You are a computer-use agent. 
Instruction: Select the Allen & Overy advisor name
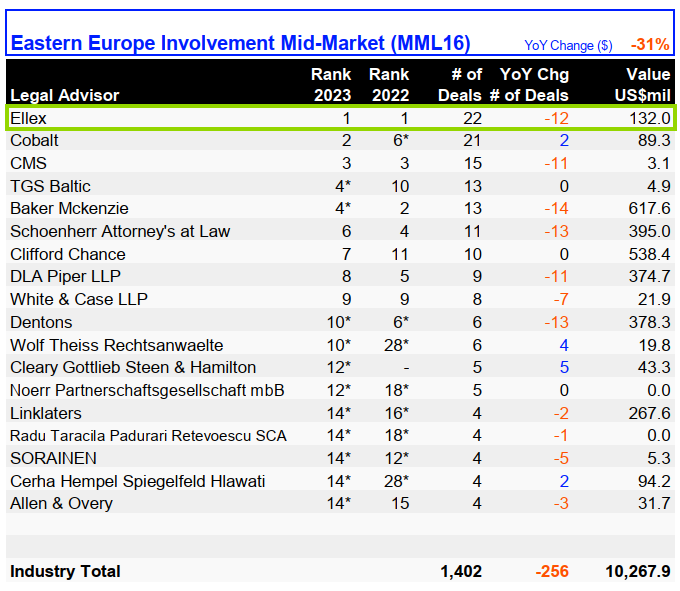[61, 504]
